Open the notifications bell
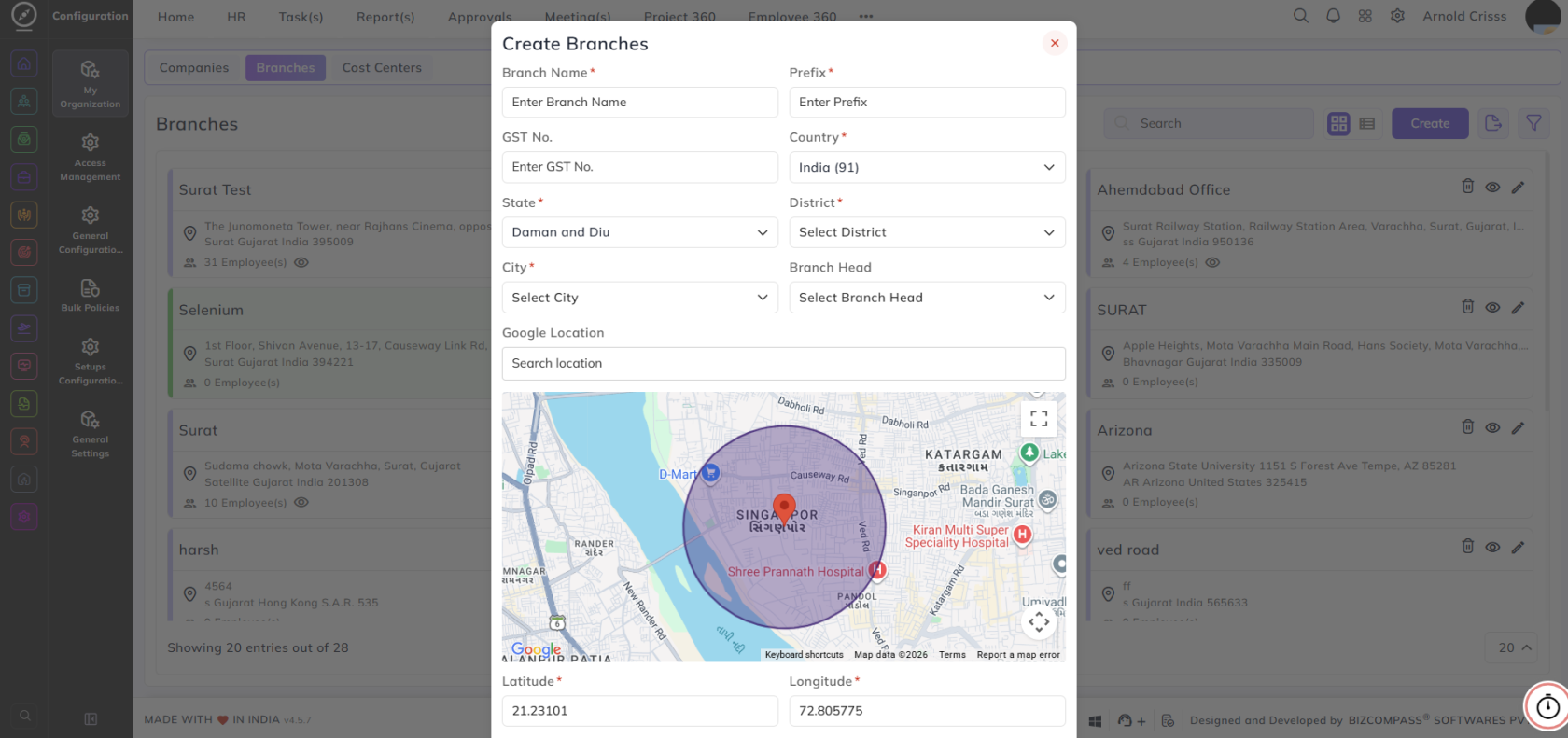 click(1333, 16)
